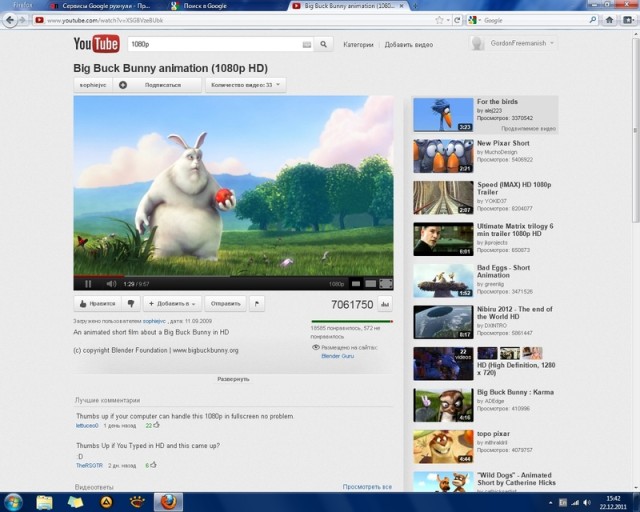Open the sophiejvc channel button
Image resolution: width=640 pixels, height=512 pixels.
click(x=93, y=85)
